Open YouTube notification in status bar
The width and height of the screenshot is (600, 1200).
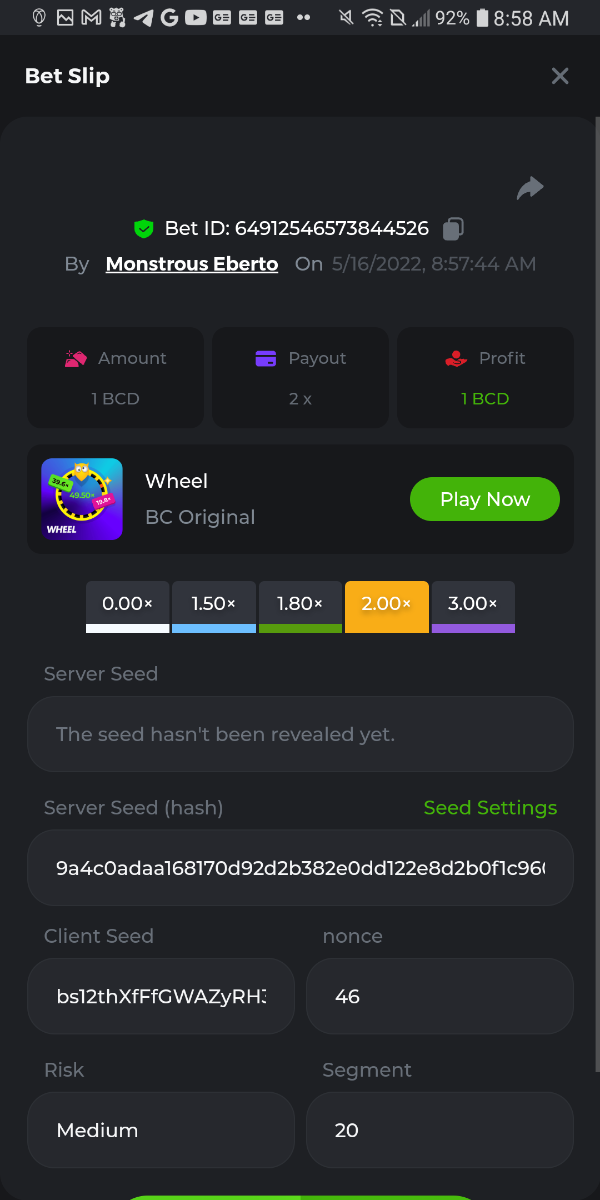[x=196, y=17]
